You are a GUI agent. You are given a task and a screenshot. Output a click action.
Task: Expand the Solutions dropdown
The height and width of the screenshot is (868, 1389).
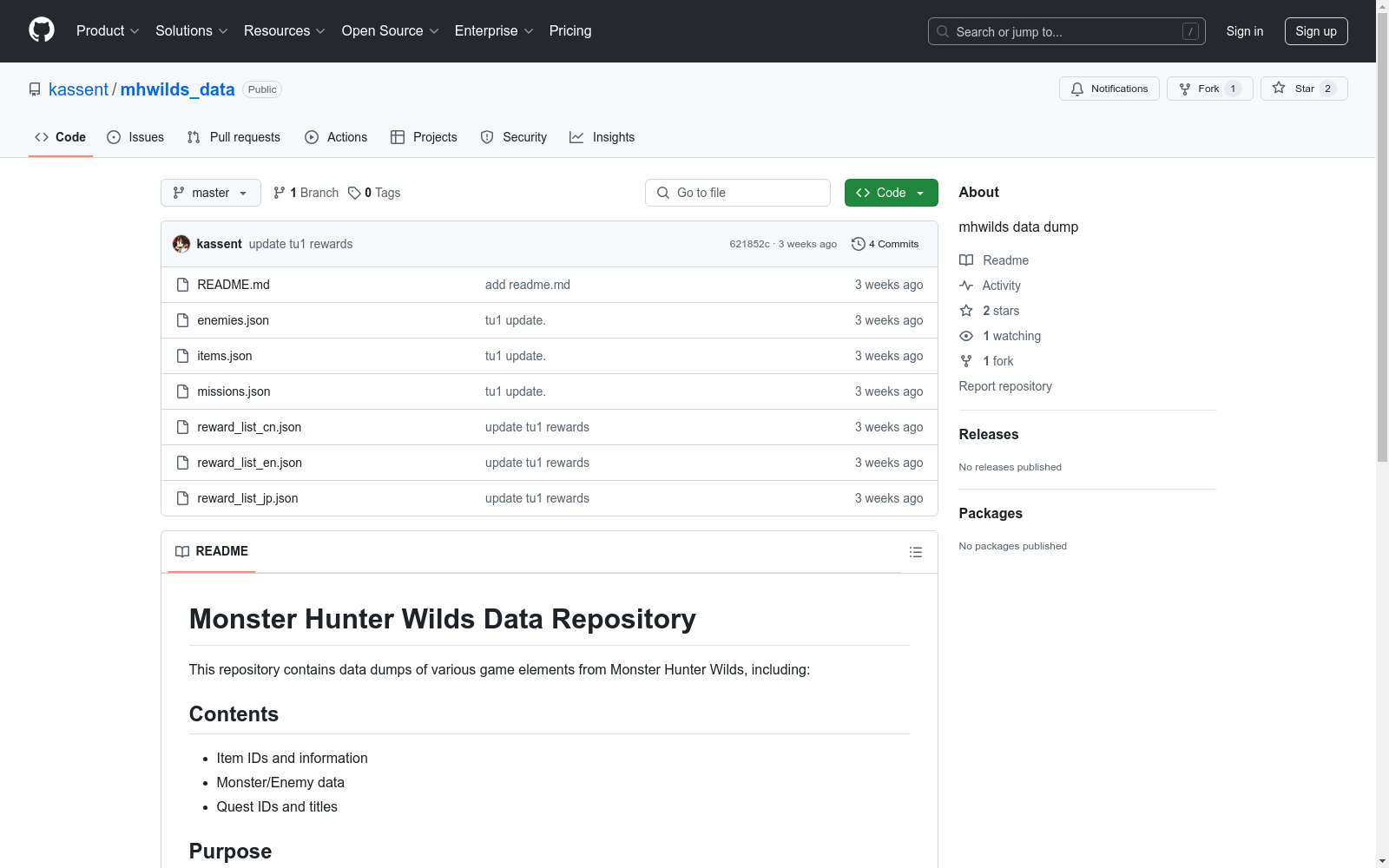click(x=192, y=31)
